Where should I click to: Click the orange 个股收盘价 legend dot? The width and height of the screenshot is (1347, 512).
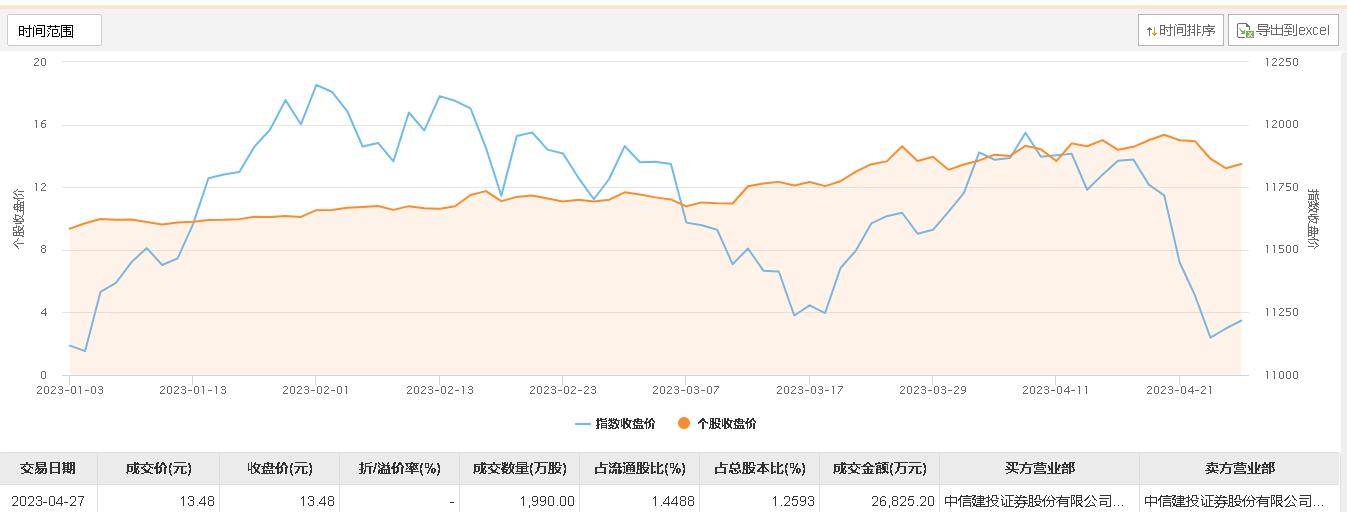coord(684,424)
